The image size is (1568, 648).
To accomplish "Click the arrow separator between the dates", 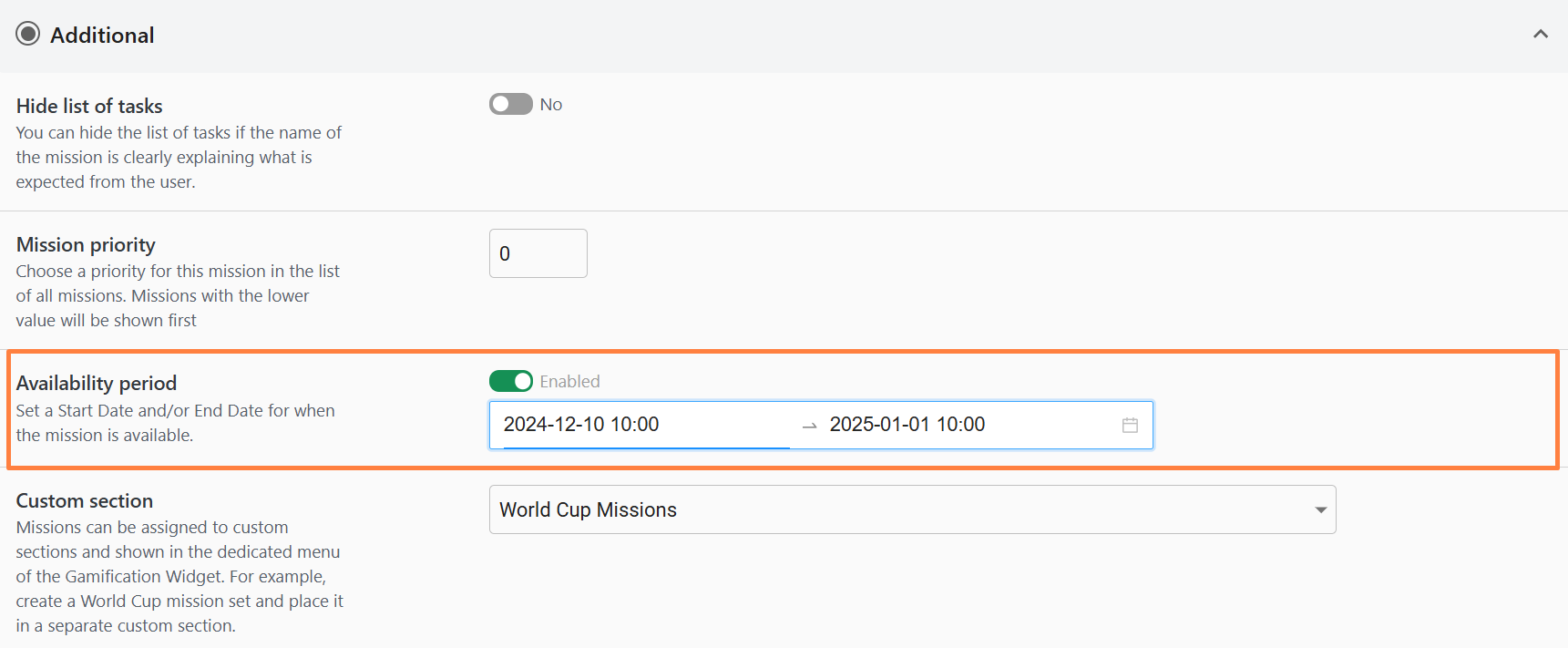I will [809, 426].
